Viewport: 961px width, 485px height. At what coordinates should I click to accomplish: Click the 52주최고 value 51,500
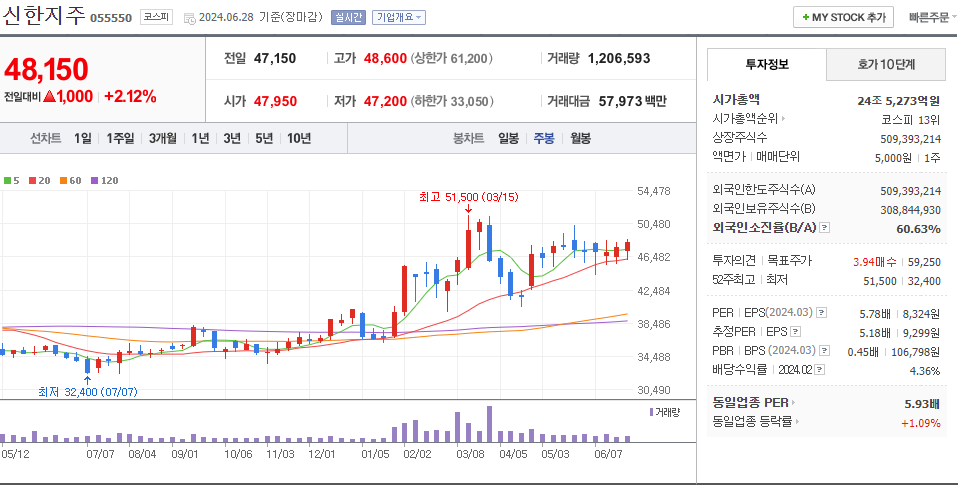879,281
